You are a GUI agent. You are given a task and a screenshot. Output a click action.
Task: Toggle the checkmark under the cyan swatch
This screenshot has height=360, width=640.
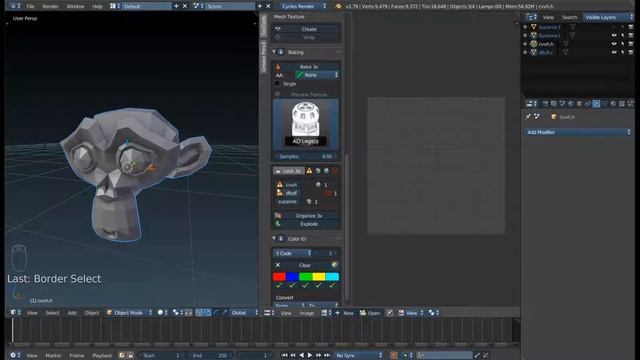(332, 285)
